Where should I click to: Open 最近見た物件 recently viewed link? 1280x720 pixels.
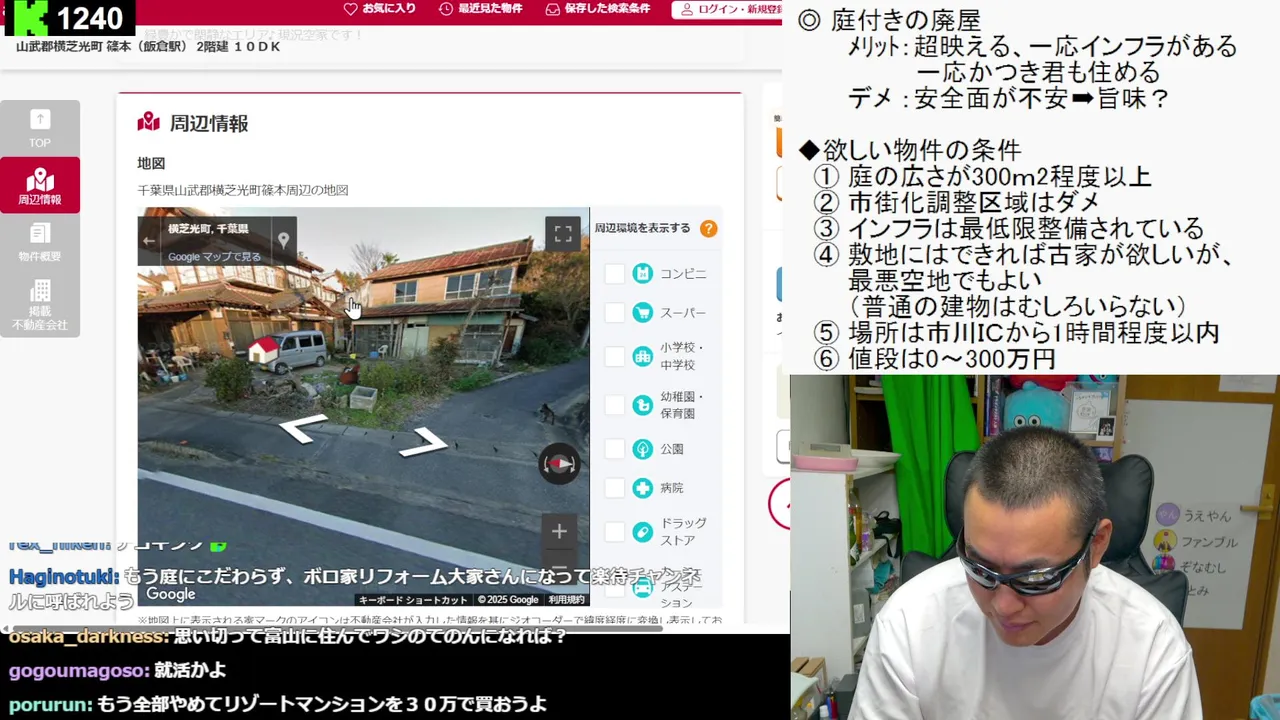(480, 9)
